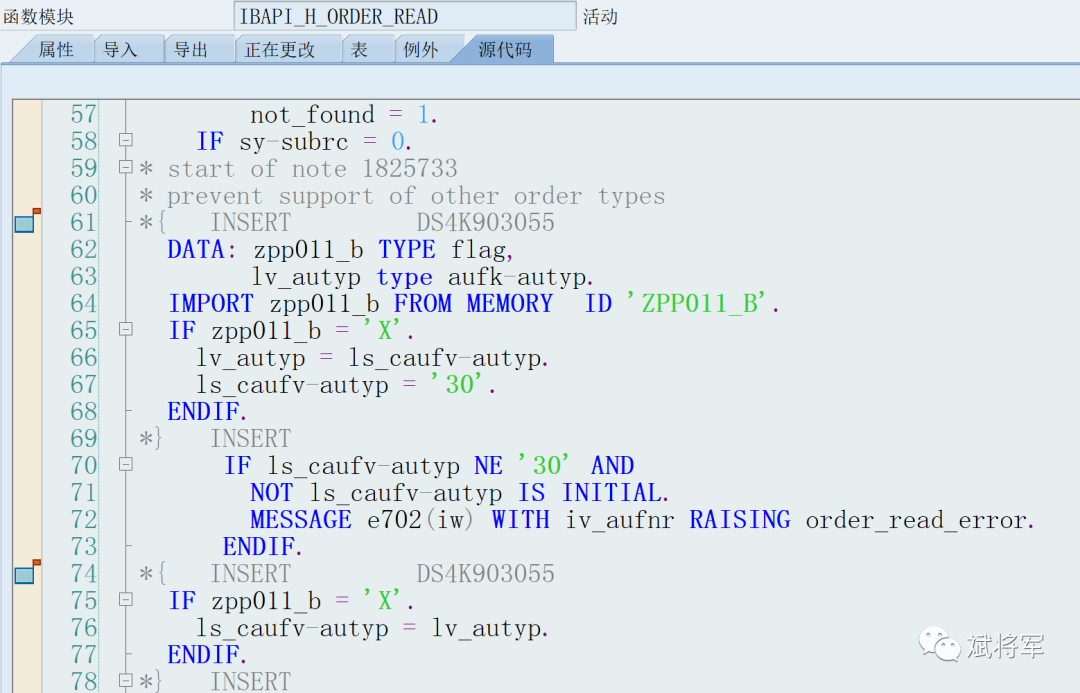Click 'sy-subrc' on line 58
Viewport: 1080px width, 693px height.
click(x=293, y=142)
